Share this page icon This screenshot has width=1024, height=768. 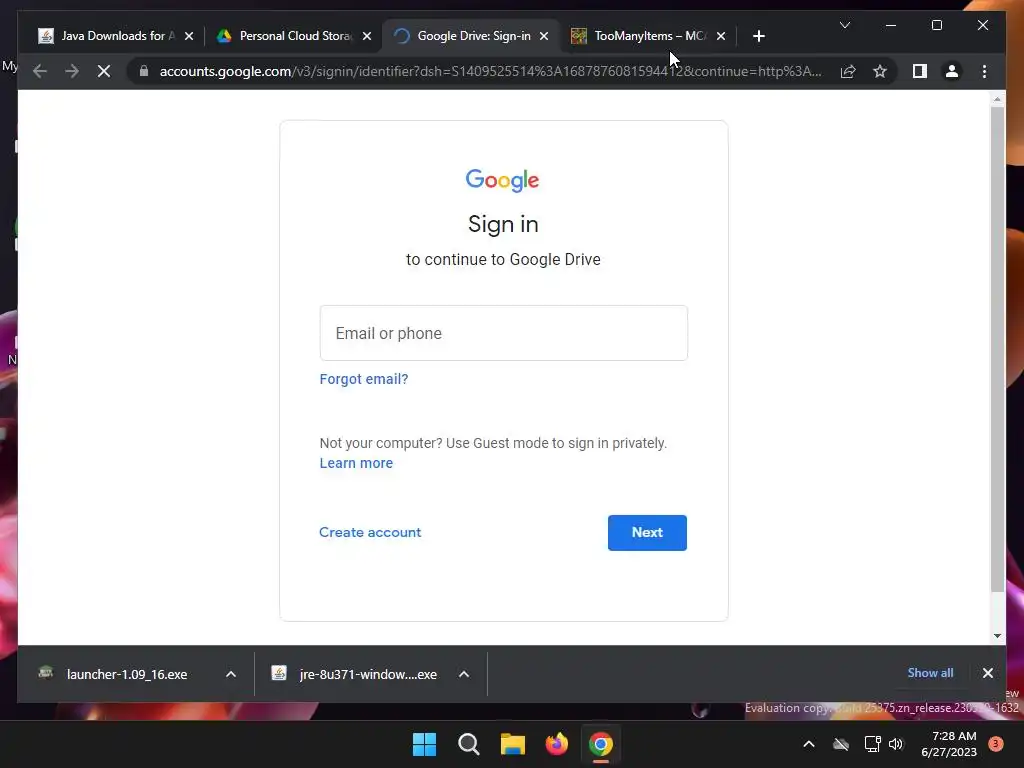click(x=848, y=71)
